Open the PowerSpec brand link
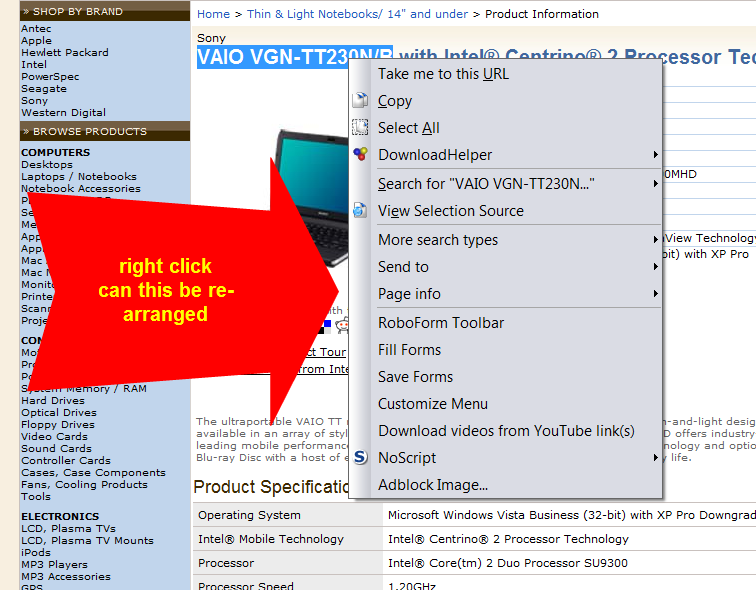This screenshot has width=756, height=590. tap(50, 77)
